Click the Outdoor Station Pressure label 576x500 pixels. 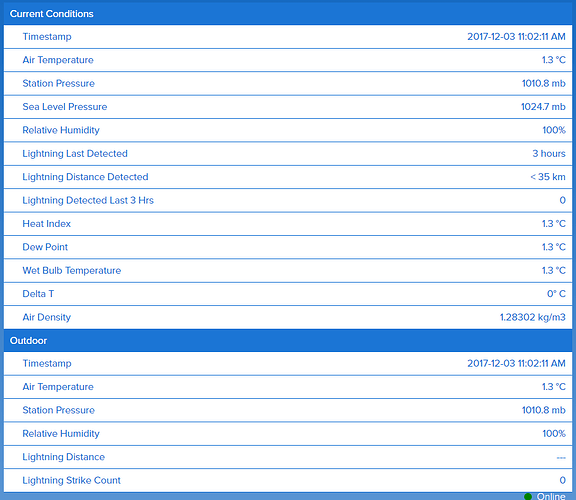coord(58,410)
